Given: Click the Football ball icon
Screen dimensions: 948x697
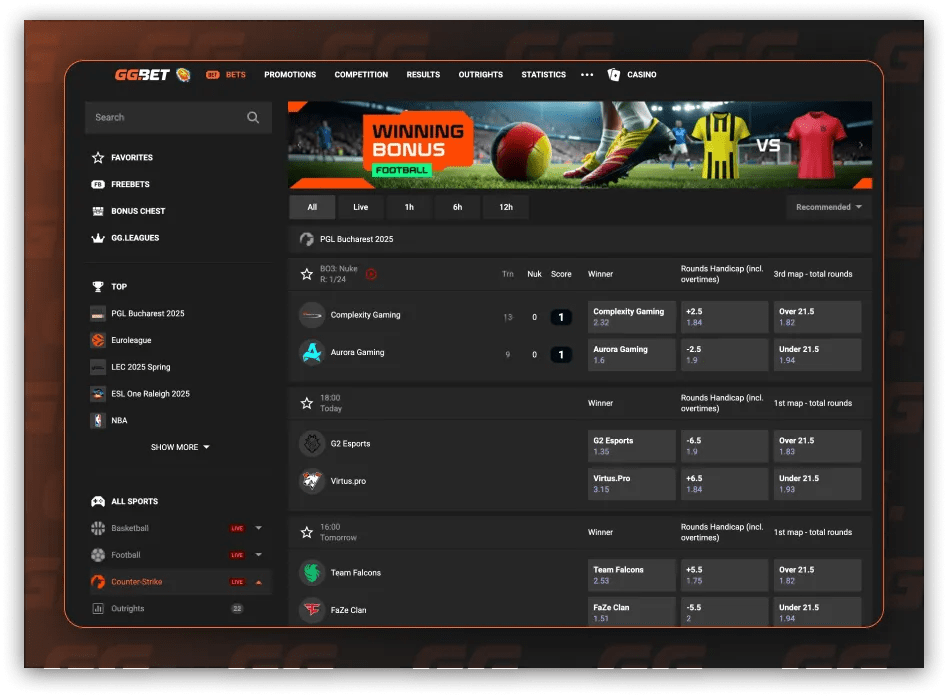Looking at the screenshot, I should [98, 555].
